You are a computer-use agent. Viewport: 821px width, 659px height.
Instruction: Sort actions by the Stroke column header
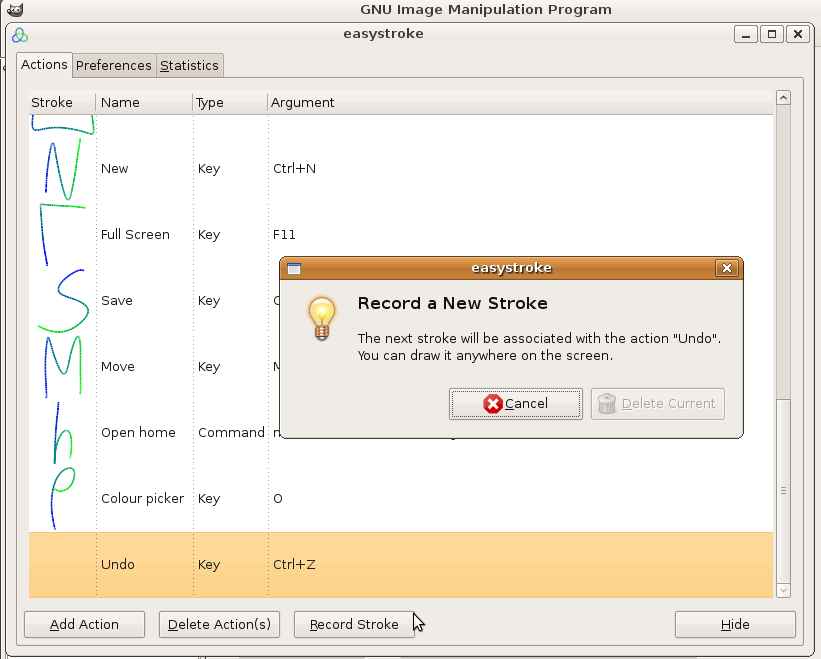pos(62,103)
